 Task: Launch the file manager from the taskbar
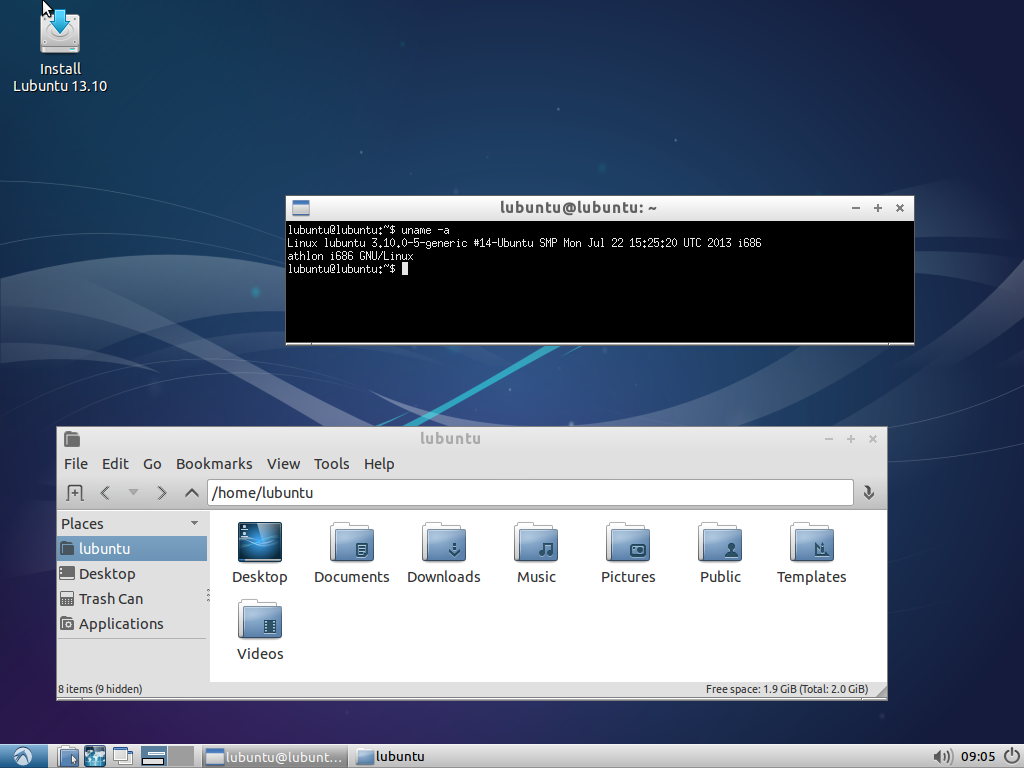[x=67, y=756]
